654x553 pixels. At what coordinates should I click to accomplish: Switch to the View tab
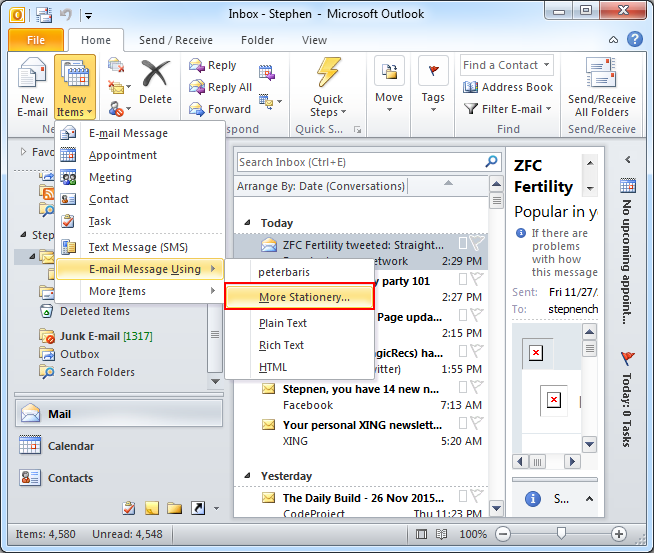coord(314,40)
